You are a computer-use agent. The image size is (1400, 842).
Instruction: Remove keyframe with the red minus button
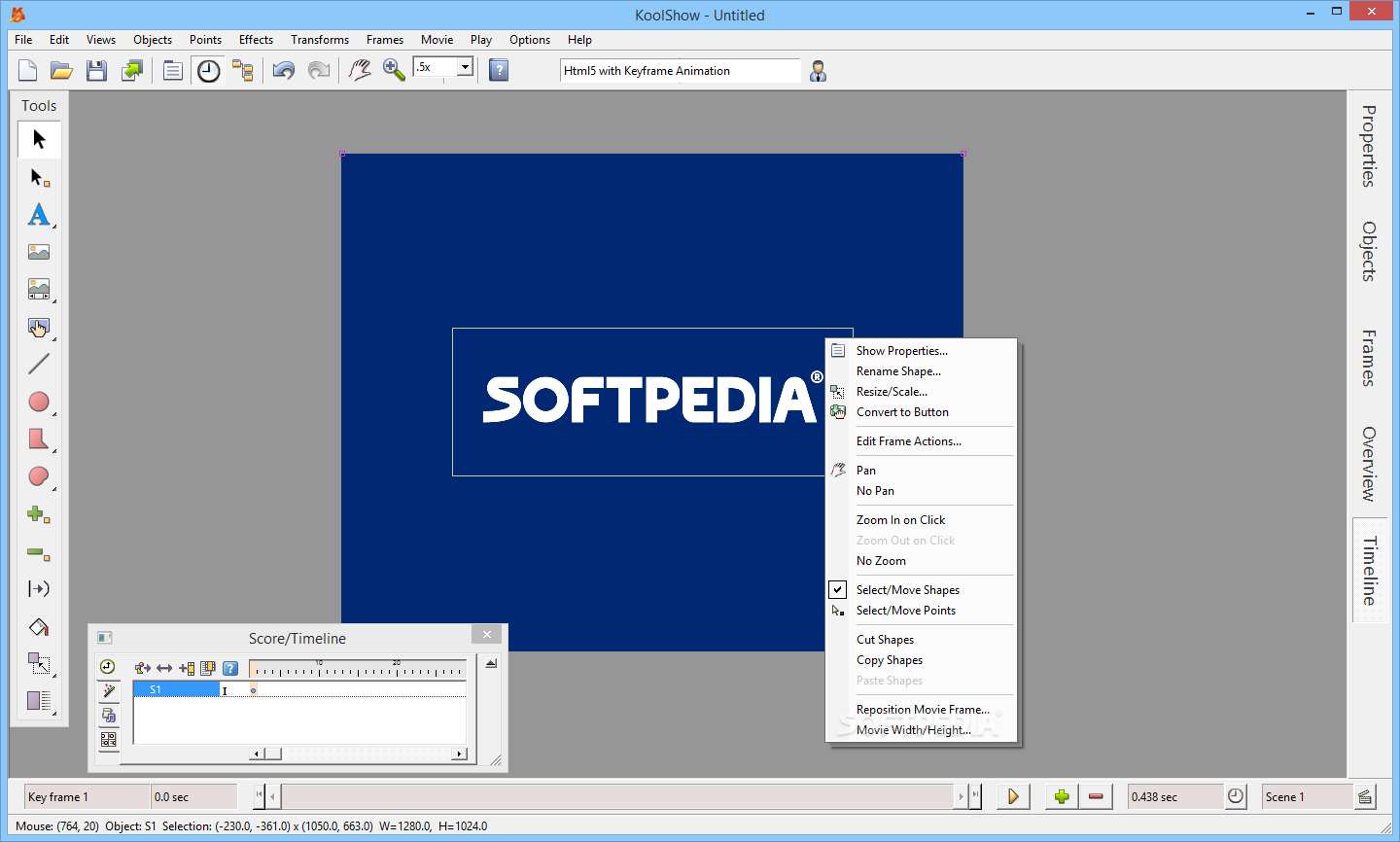click(1096, 796)
